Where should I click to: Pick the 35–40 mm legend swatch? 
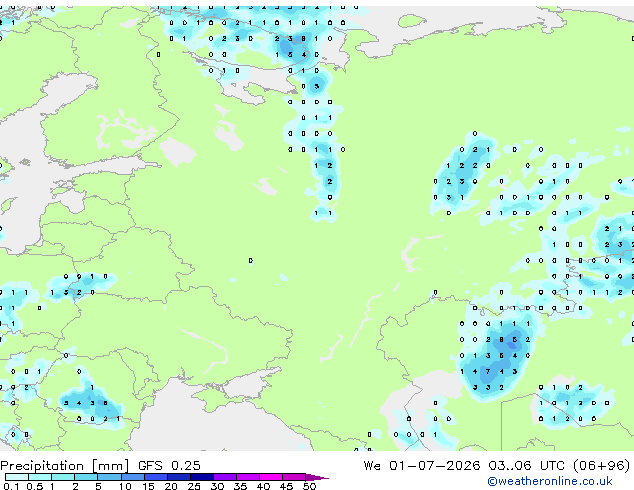[247, 477]
